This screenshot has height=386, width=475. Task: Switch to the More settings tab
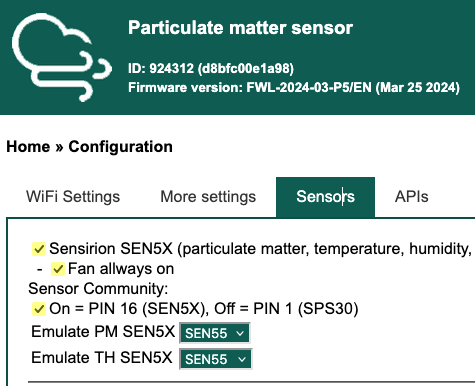(208, 197)
